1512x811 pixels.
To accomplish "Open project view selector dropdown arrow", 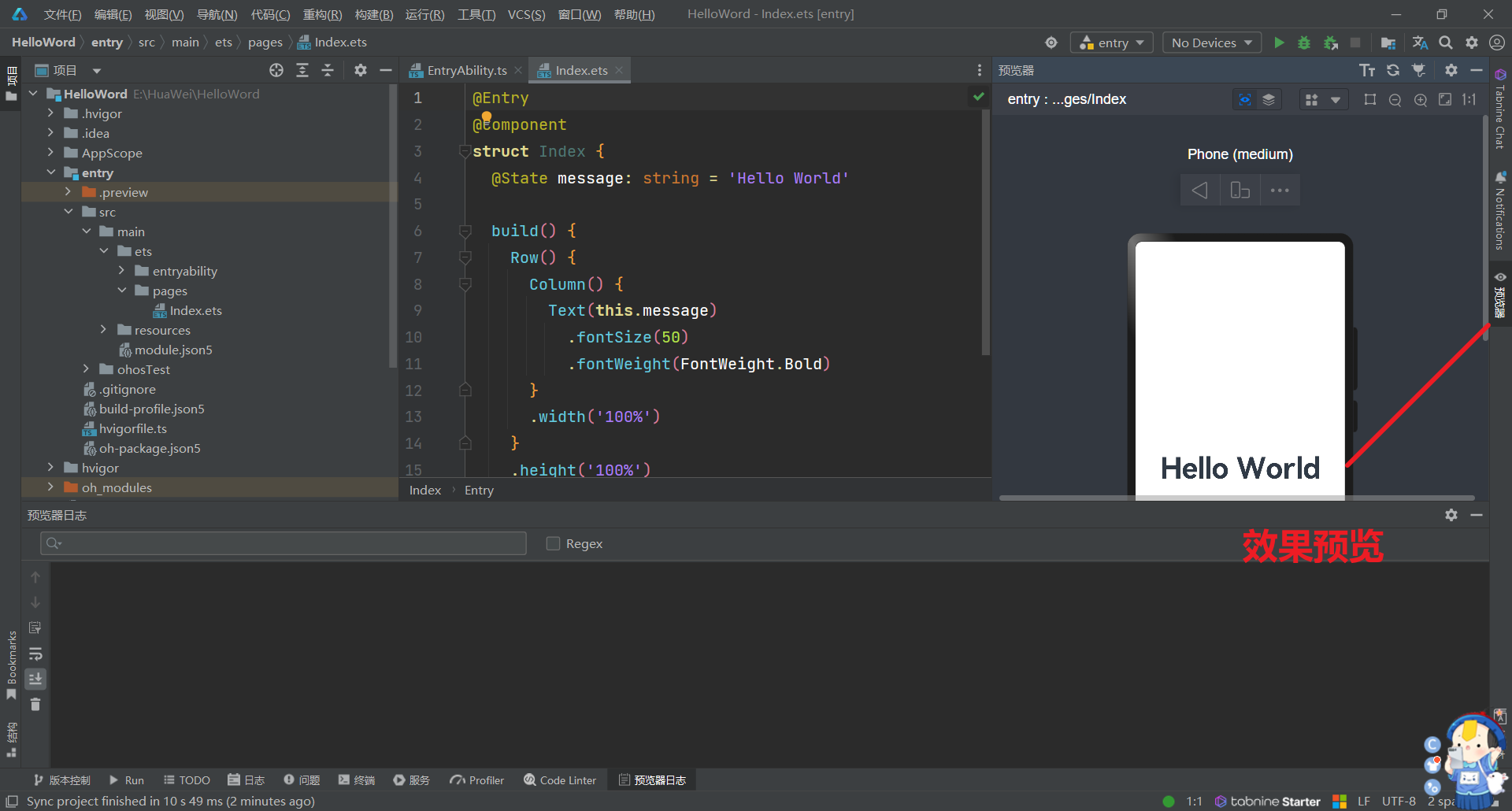I will click(x=97, y=71).
